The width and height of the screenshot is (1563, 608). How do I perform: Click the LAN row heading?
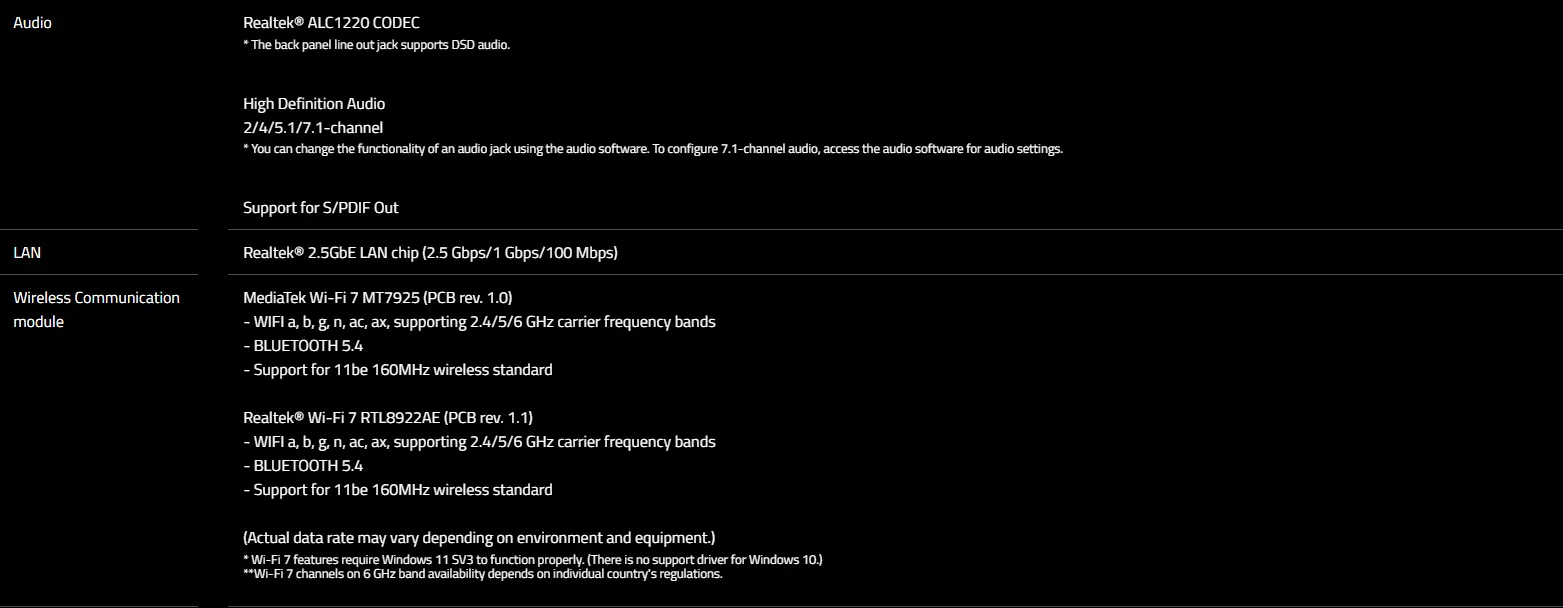click(27, 253)
